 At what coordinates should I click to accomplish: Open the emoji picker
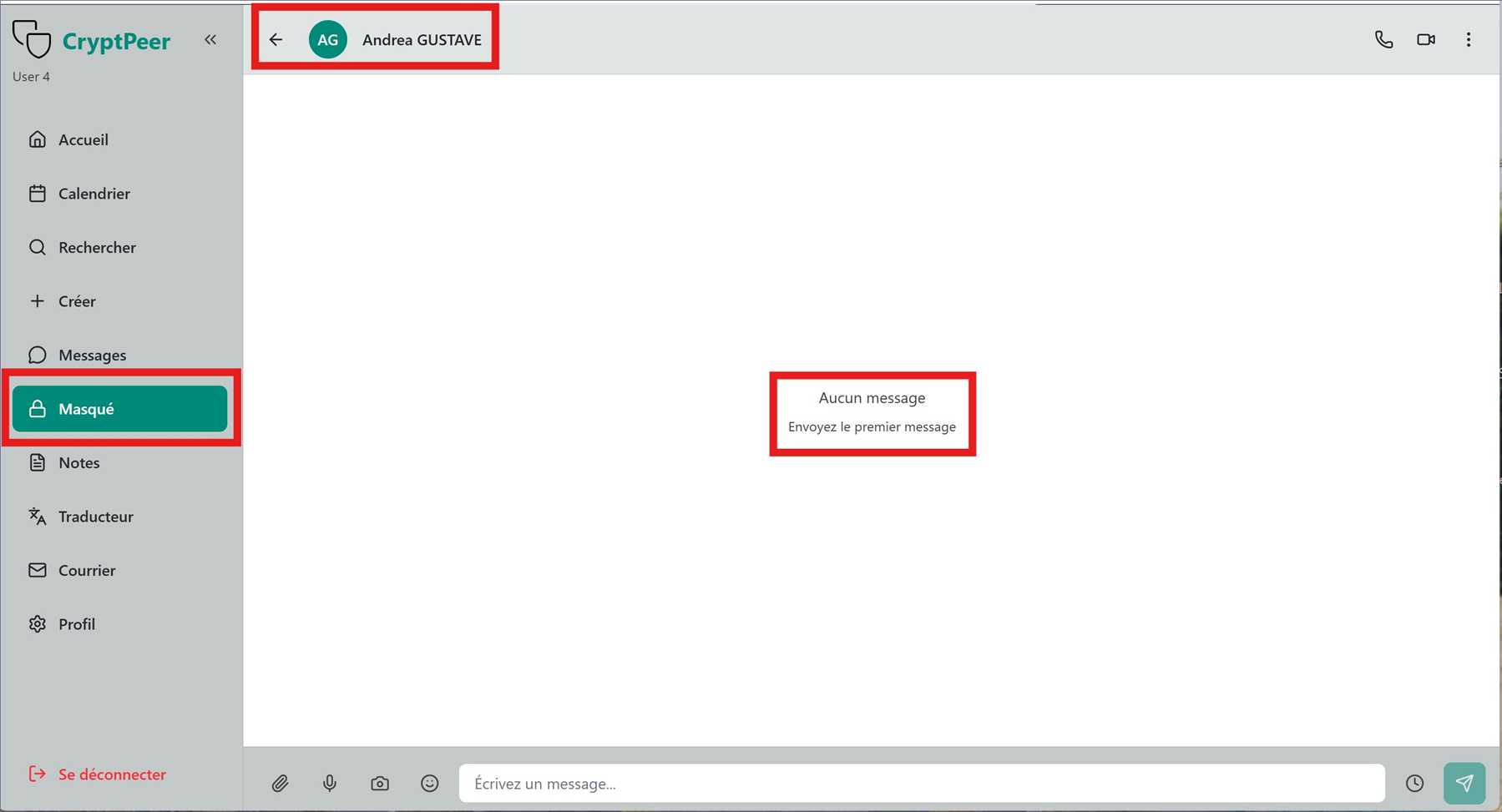click(429, 783)
